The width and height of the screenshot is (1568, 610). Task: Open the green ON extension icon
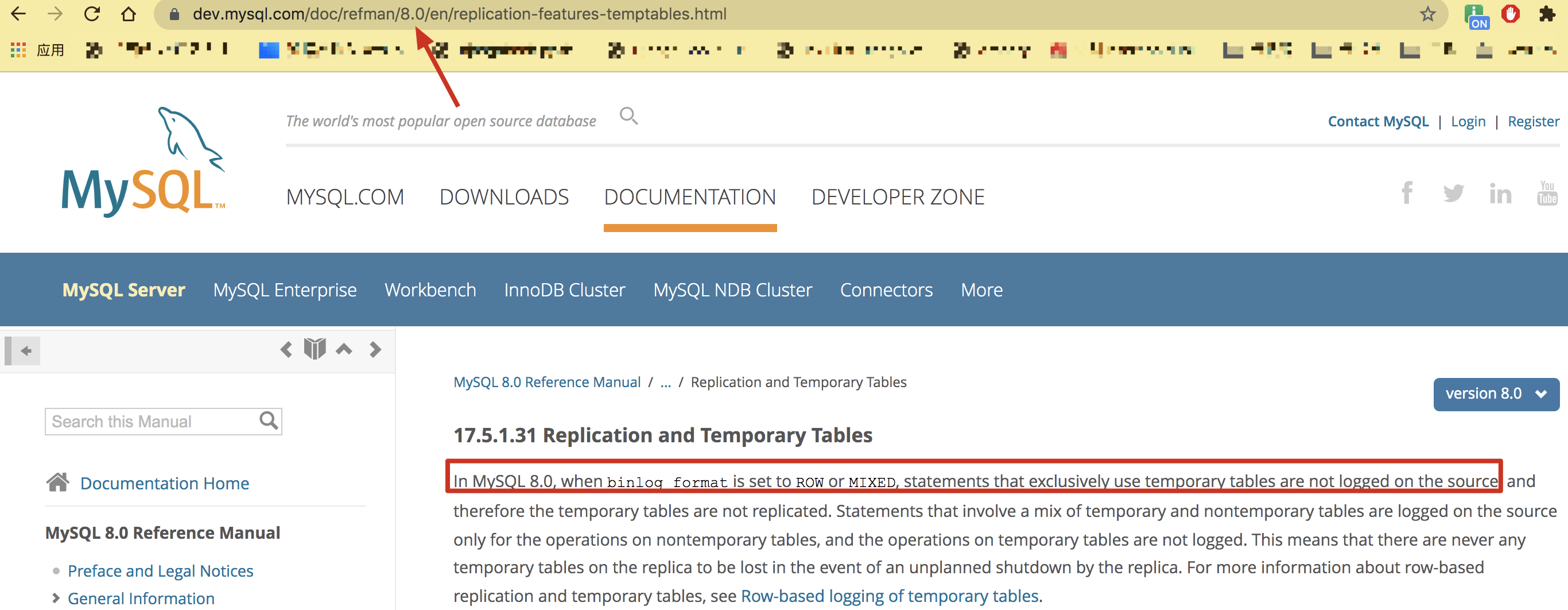pos(1476,16)
